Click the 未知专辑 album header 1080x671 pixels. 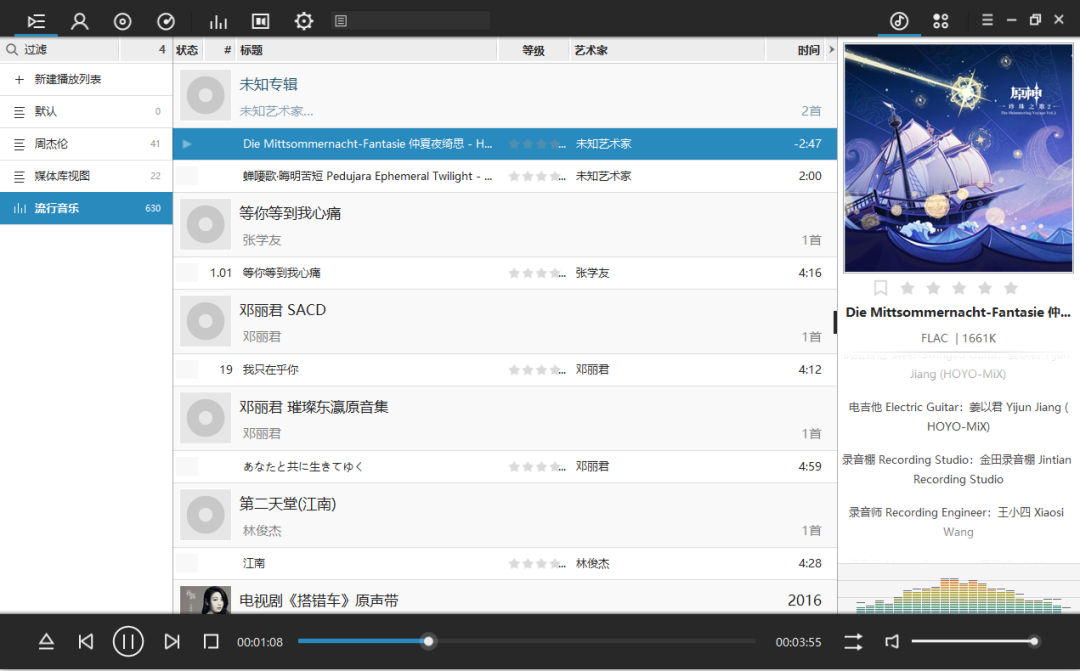pos(505,96)
